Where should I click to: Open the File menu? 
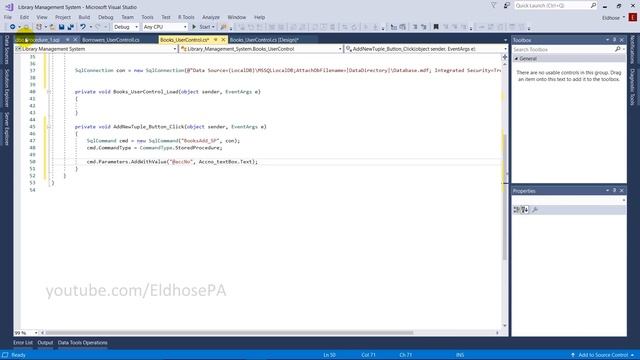(x=8, y=17)
